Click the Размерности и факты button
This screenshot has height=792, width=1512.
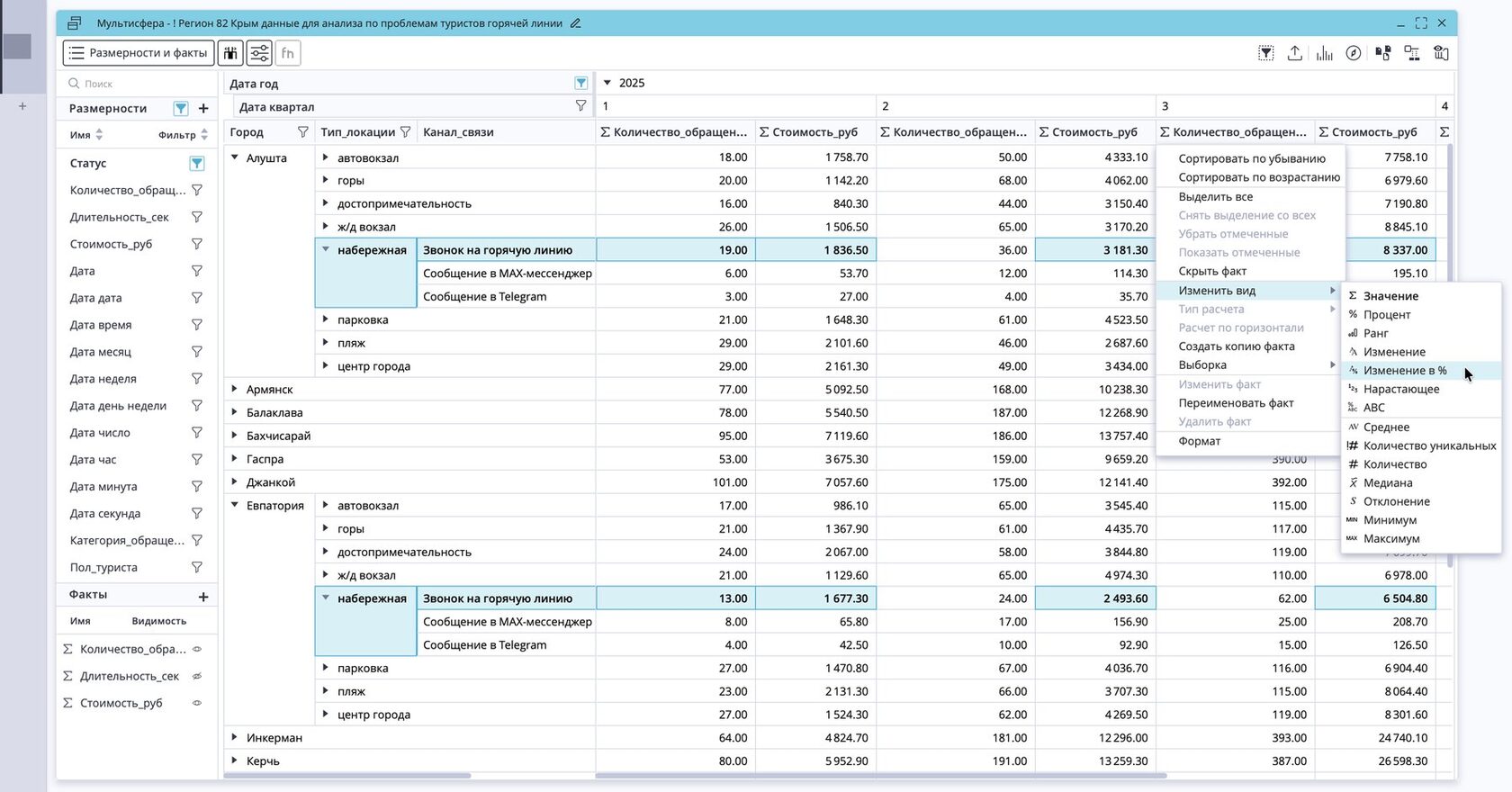(x=139, y=53)
